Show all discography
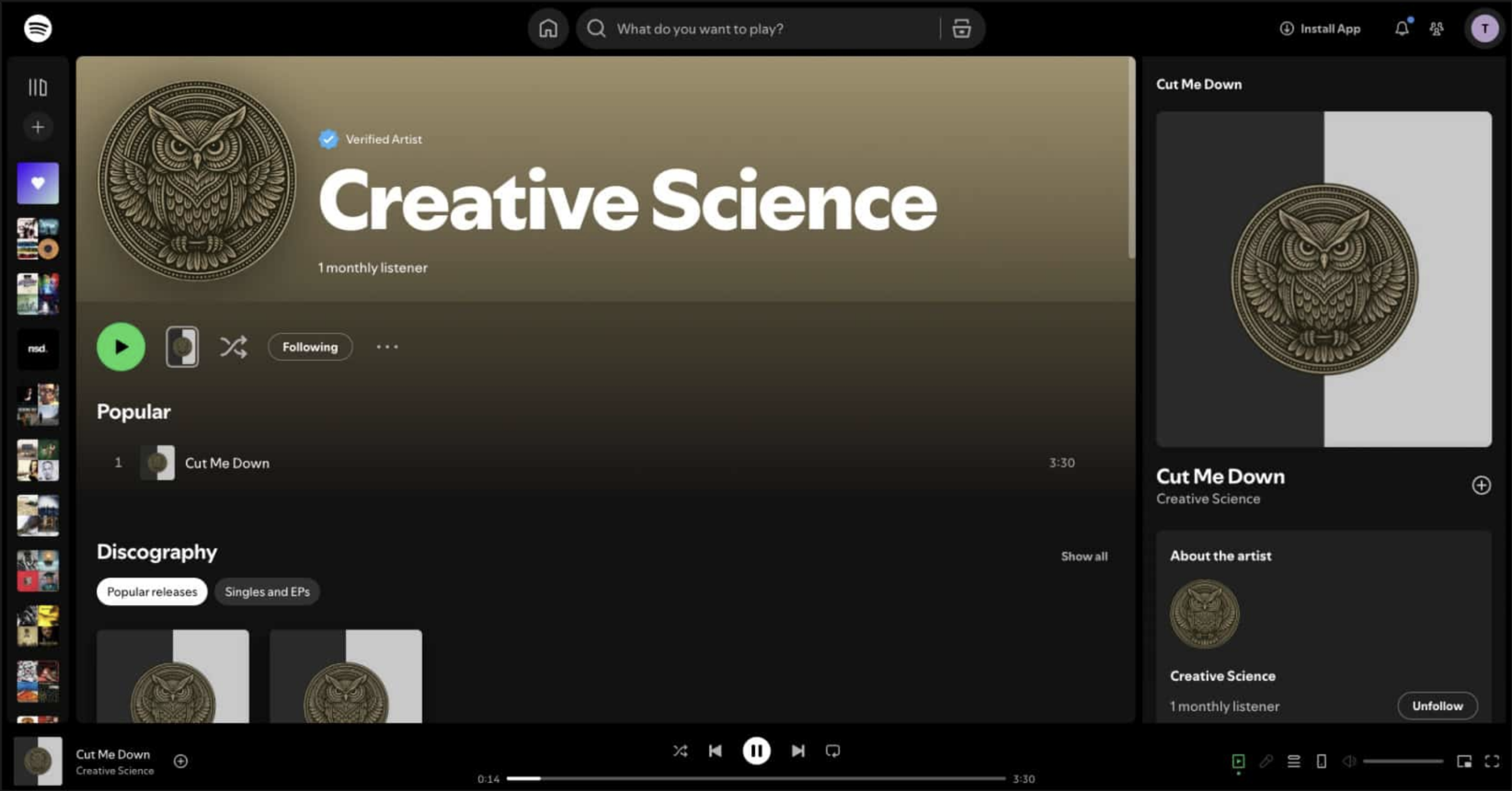The width and height of the screenshot is (1512, 791). point(1084,556)
